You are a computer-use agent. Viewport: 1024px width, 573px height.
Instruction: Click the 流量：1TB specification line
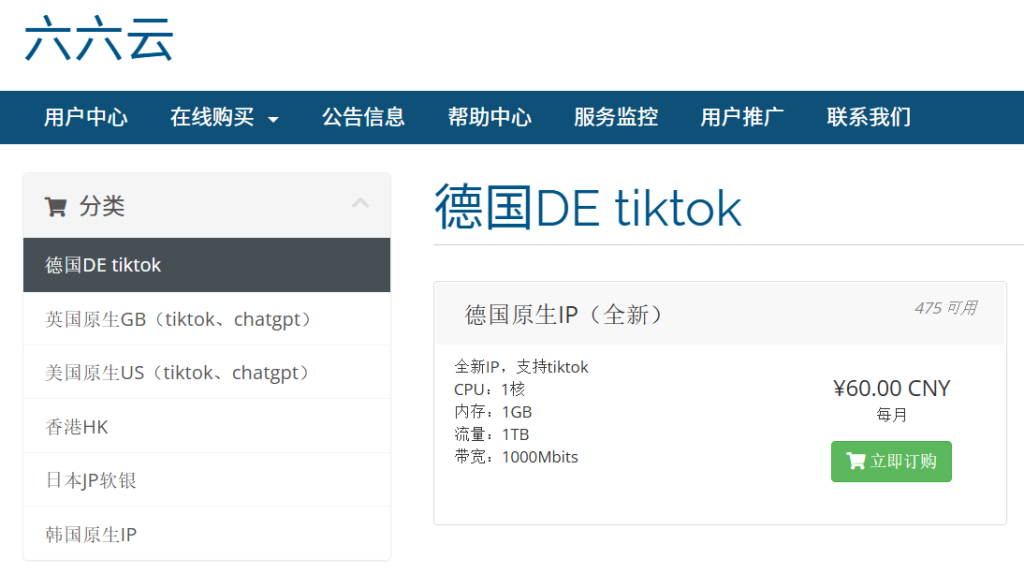pos(491,434)
